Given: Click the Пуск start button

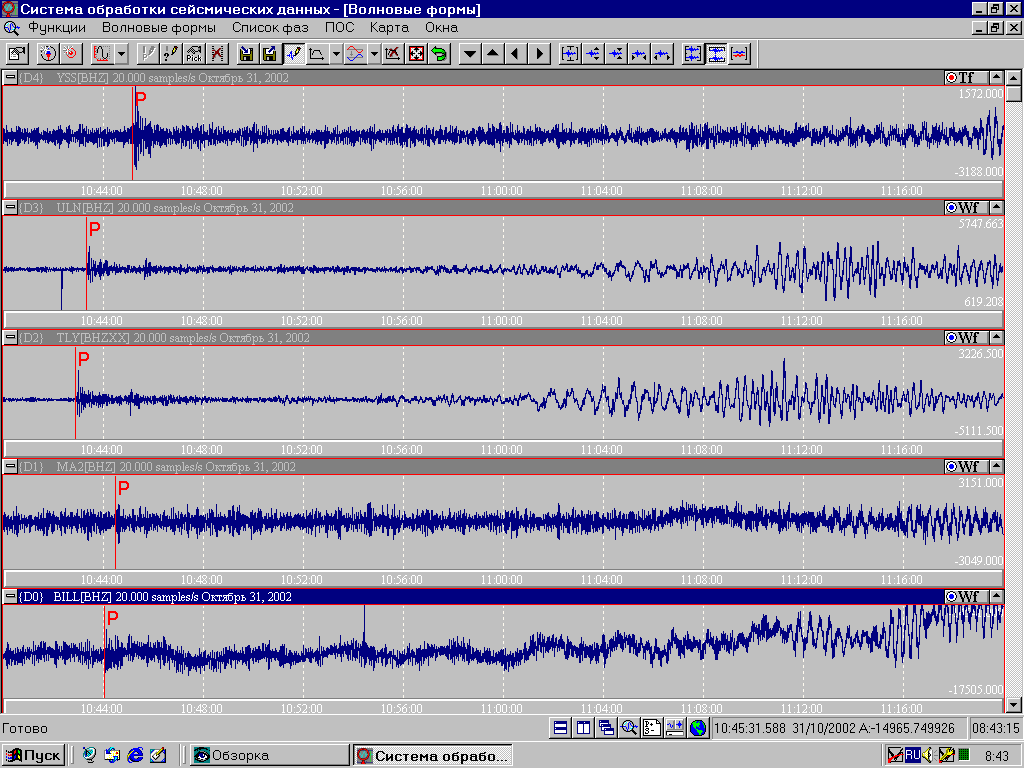Looking at the screenshot, I should 34,755.
